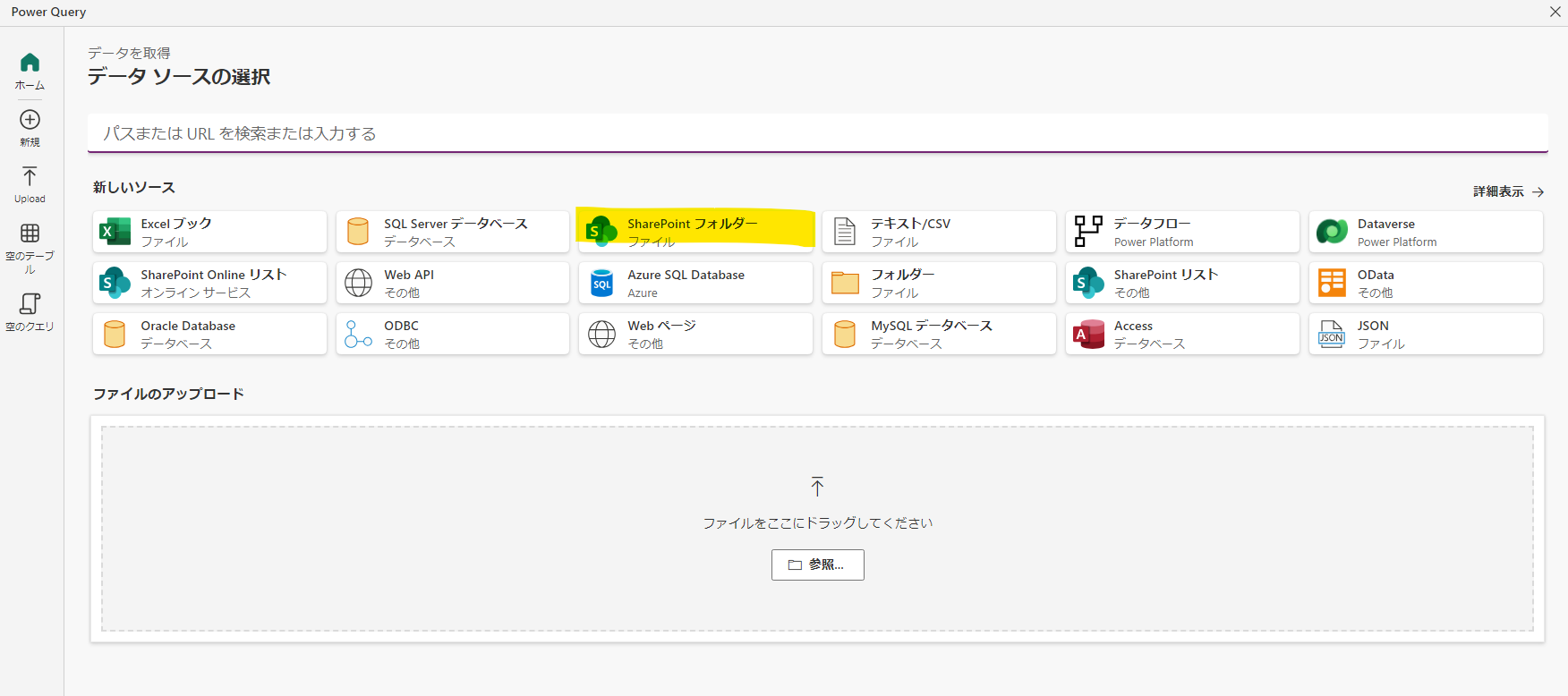The width and height of the screenshot is (1568, 696).
Task: Close the Power Query dialog
Action: coord(1555,12)
